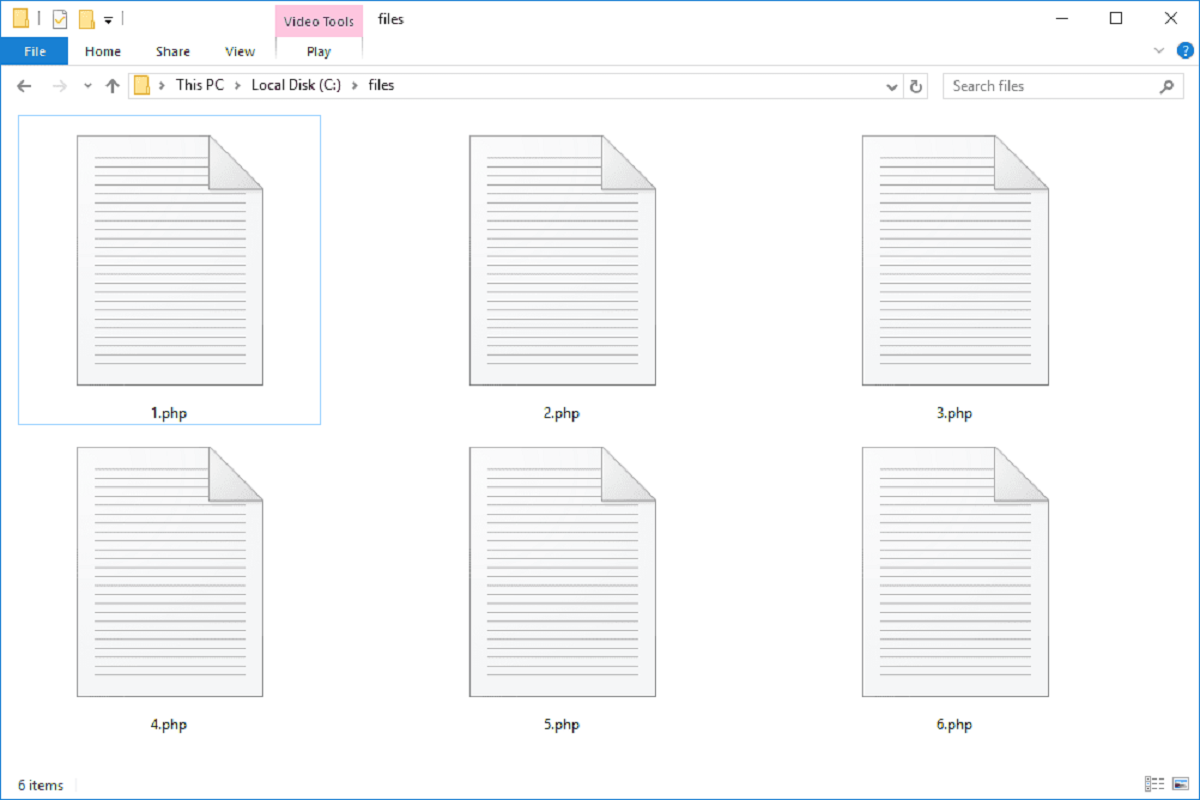Refresh the files folder view
This screenshot has width=1200, height=800.
tap(916, 86)
